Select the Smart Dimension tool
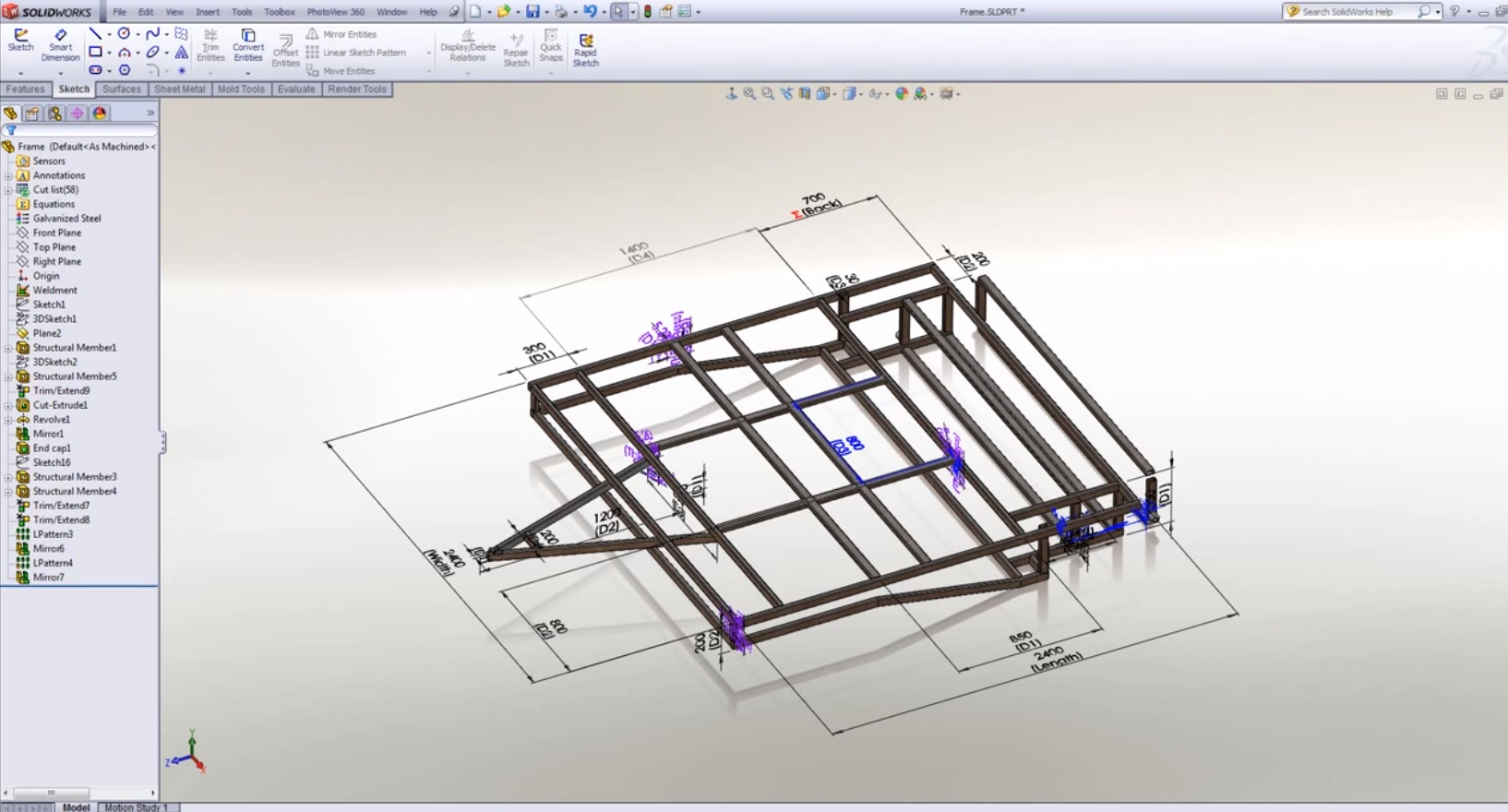1508x812 pixels. click(x=60, y=44)
